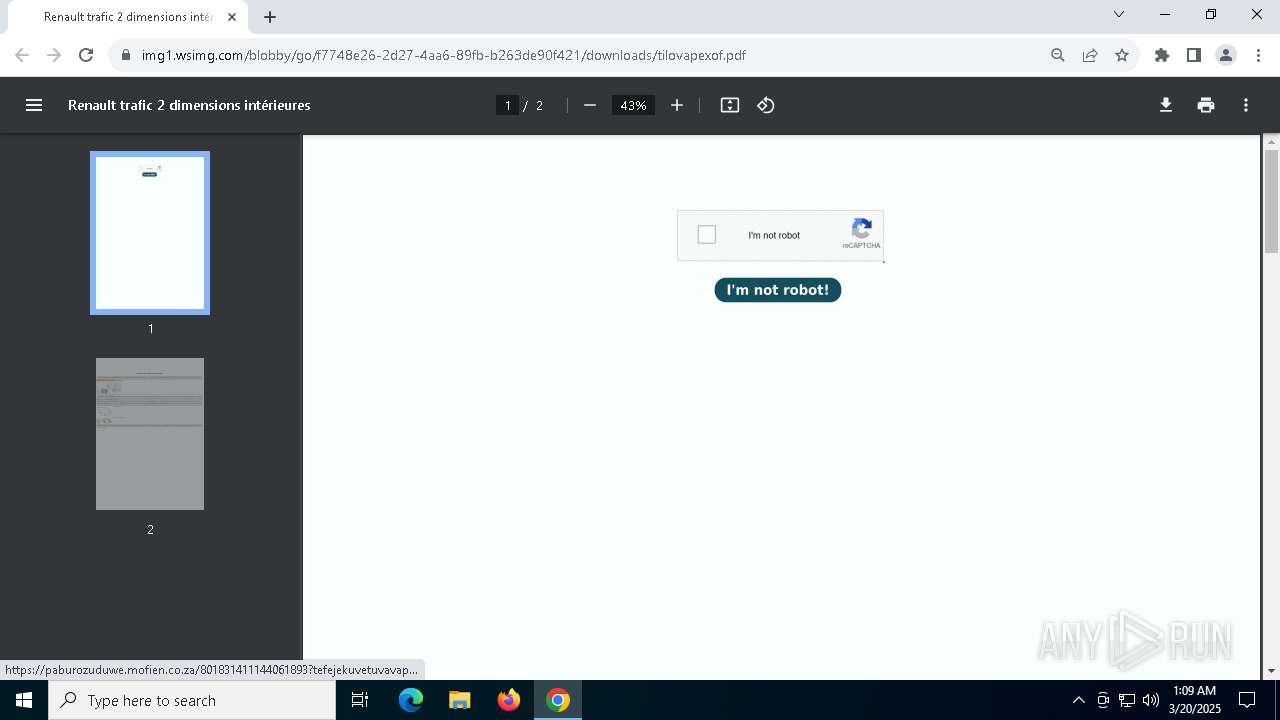The width and height of the screenshot is (1280, 720).
Task: Zoom out of the PDF
Action: pyautogui.click(x=590, y=105)
